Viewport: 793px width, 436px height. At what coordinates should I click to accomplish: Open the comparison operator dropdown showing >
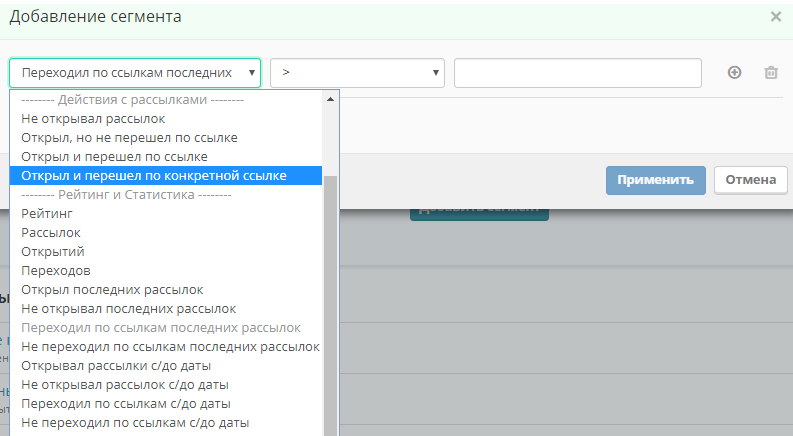(x=358, y=73)
